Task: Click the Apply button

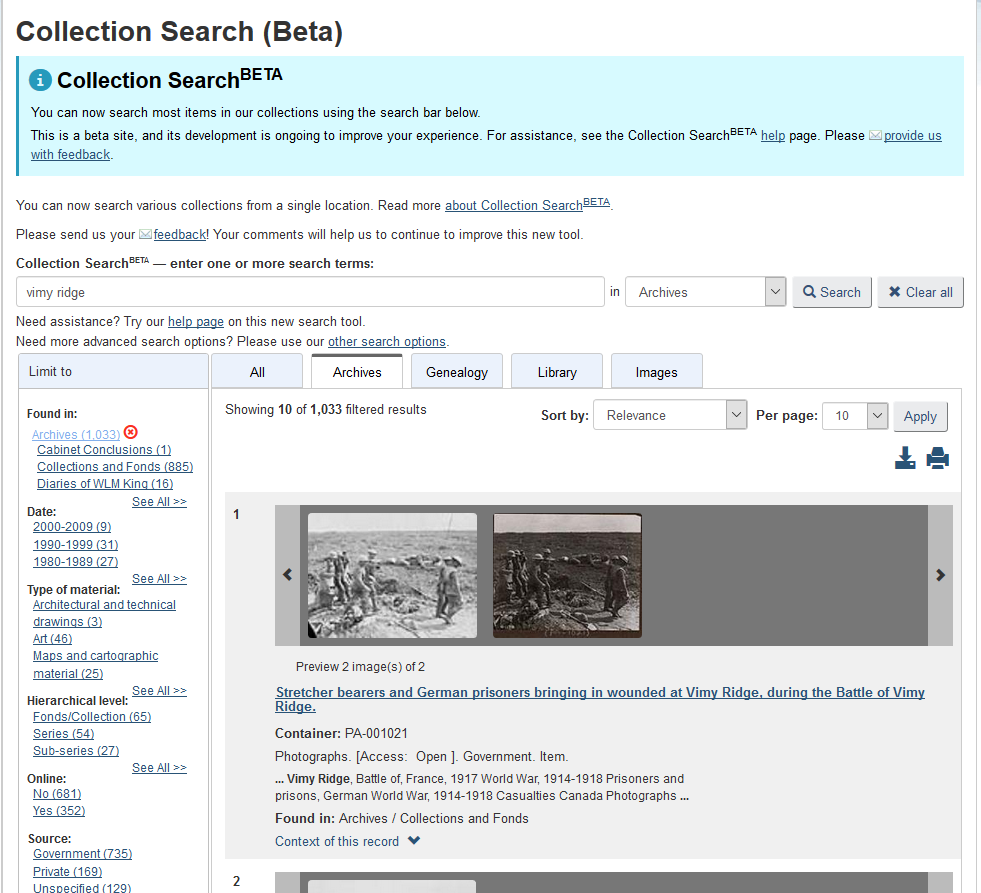Action: click(920, 416)
